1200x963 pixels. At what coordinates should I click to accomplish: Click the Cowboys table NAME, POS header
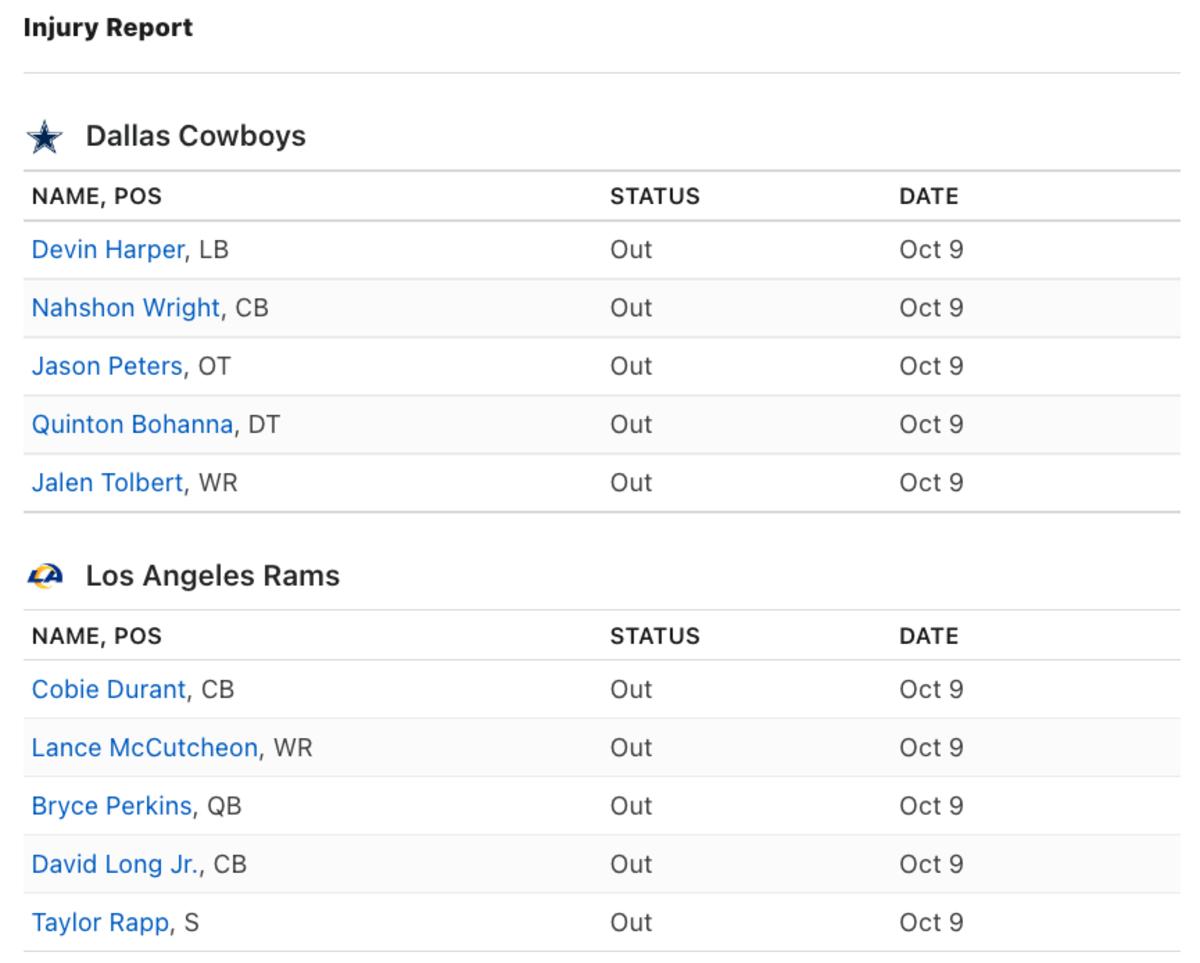[x=96, y=196]
